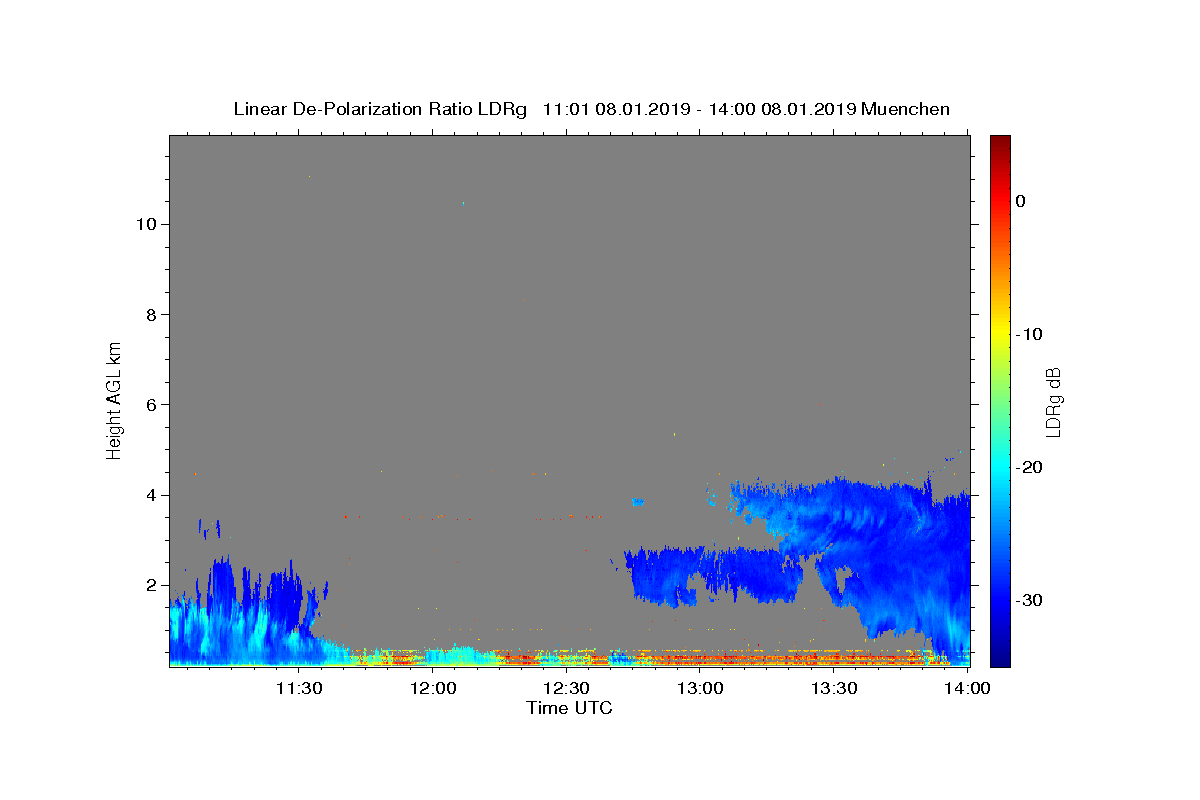Viewport: 1200px width, 800px height.
Task: Click the 'Height AGL km' axis label
Action: click(114, 400)
